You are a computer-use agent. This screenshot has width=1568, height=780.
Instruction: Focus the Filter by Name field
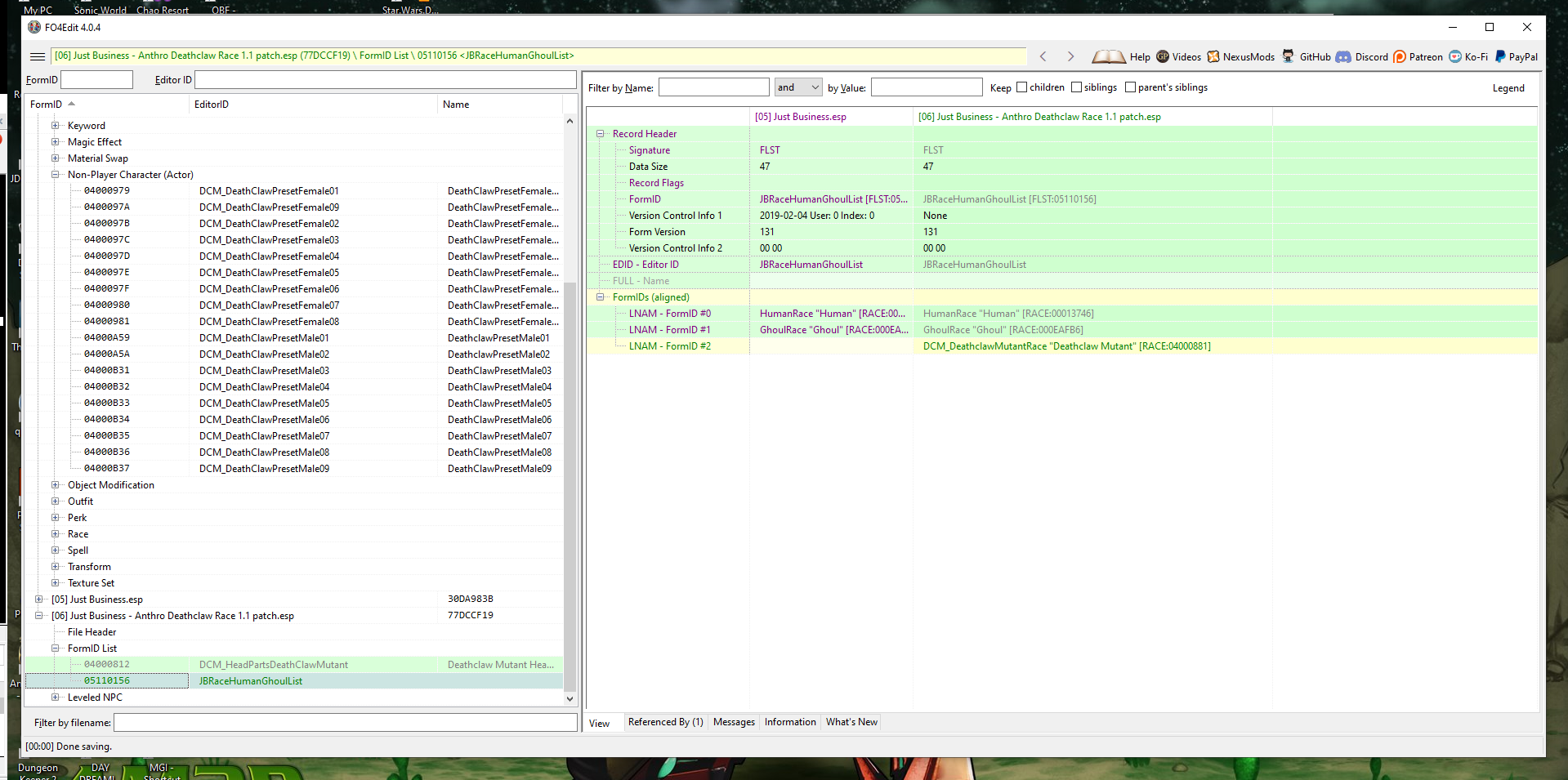tap(713, 87)
